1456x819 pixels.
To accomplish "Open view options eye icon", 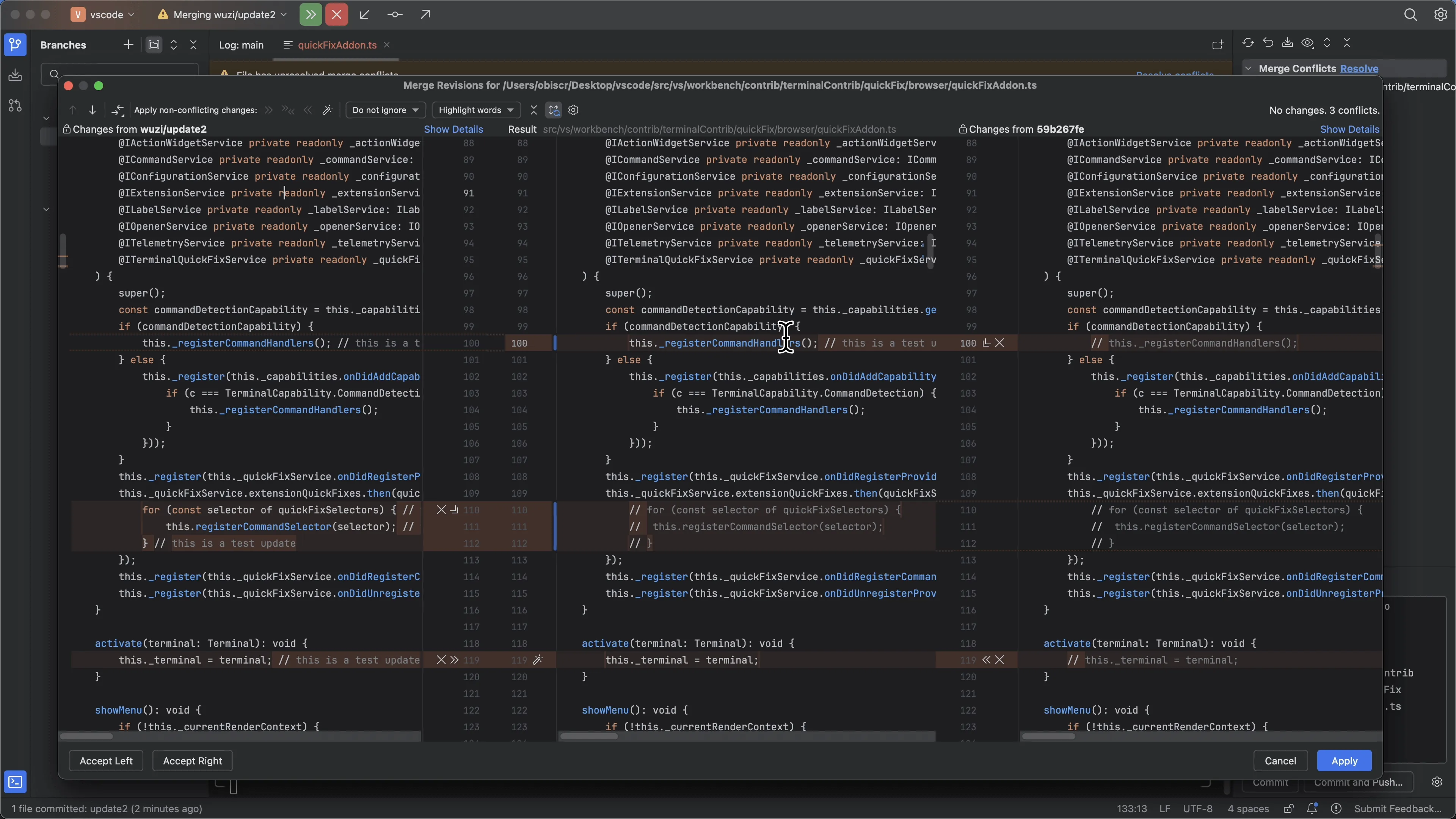I will click(1307, 43).
